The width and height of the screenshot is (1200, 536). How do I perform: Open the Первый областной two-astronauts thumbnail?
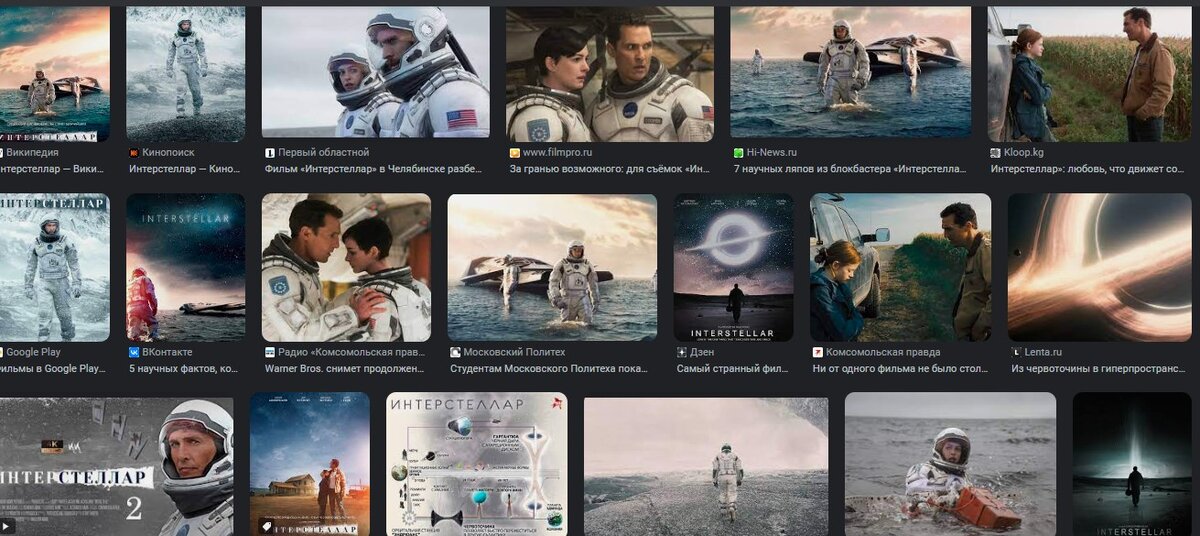[x=376, y=72]
